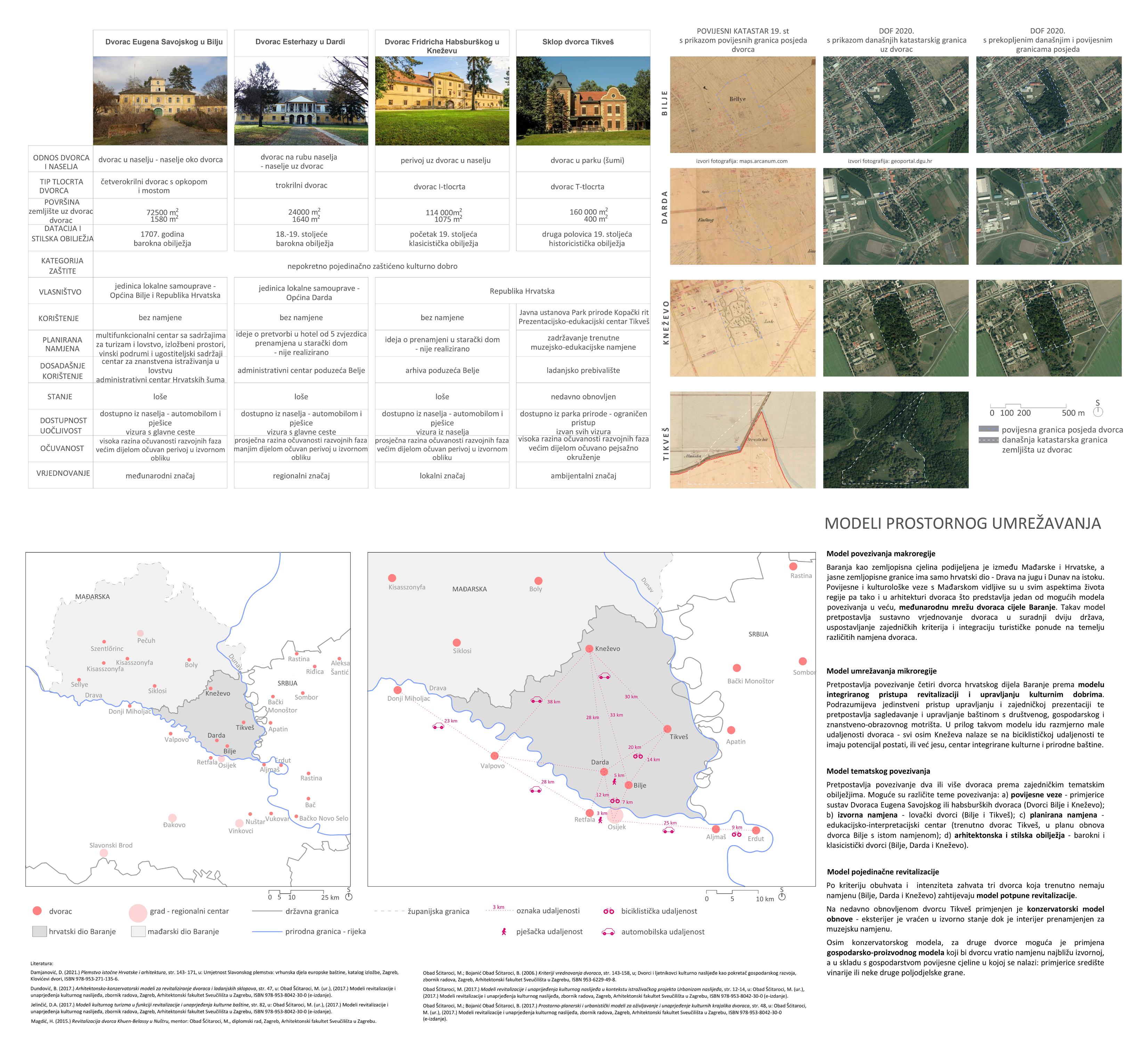Open the Bilje castle photo
The image size is (1148, 1057).
[160, 101]
